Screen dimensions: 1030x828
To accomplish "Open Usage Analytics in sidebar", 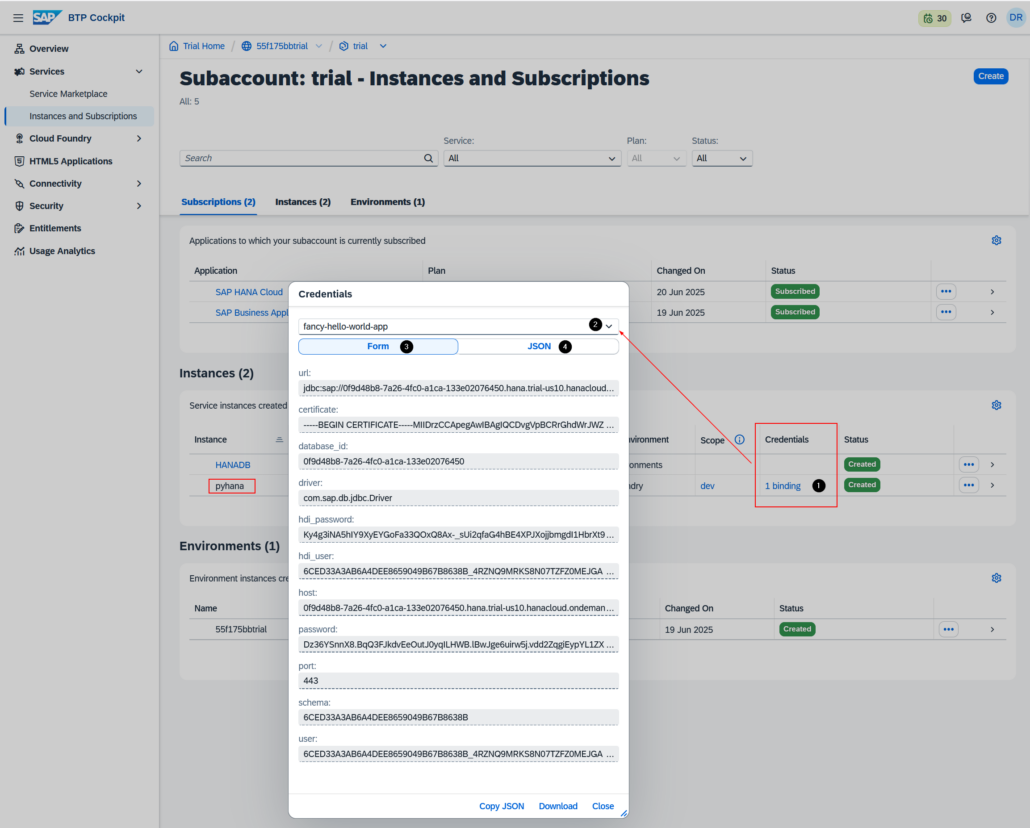I will pyautogui.click(x=62, y=251).
